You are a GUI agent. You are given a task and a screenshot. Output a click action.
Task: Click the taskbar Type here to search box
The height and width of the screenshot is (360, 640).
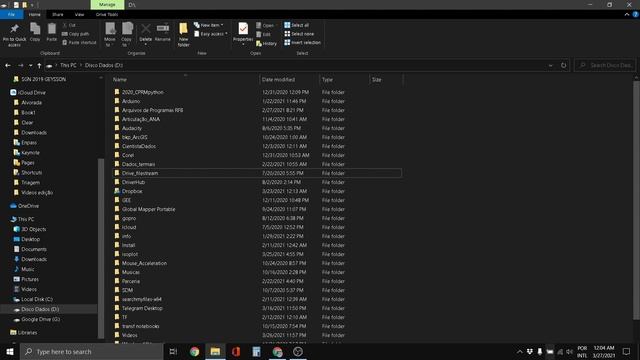click(92, 351)
